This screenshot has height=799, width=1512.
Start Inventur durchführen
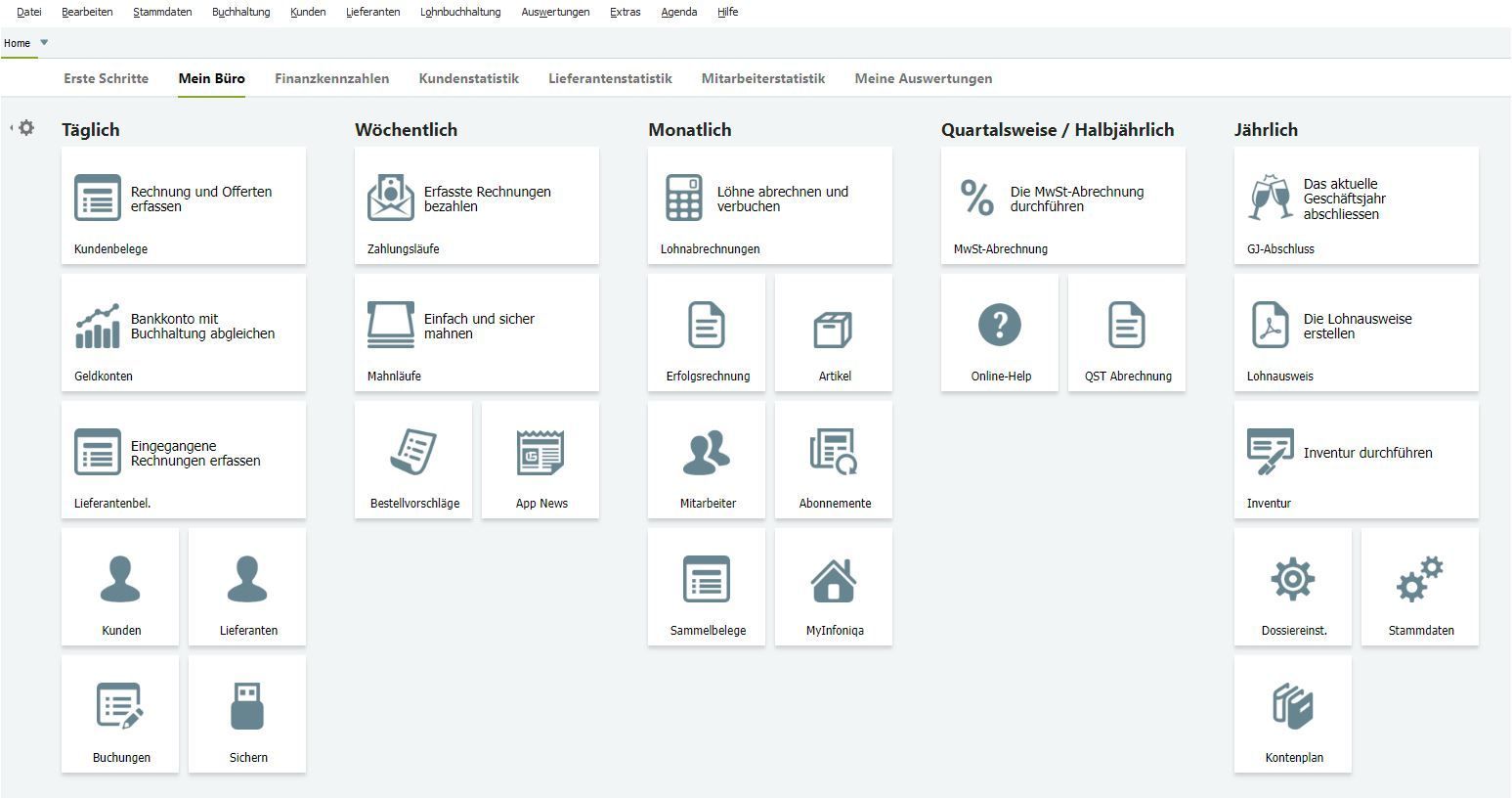pos(1356,460)
